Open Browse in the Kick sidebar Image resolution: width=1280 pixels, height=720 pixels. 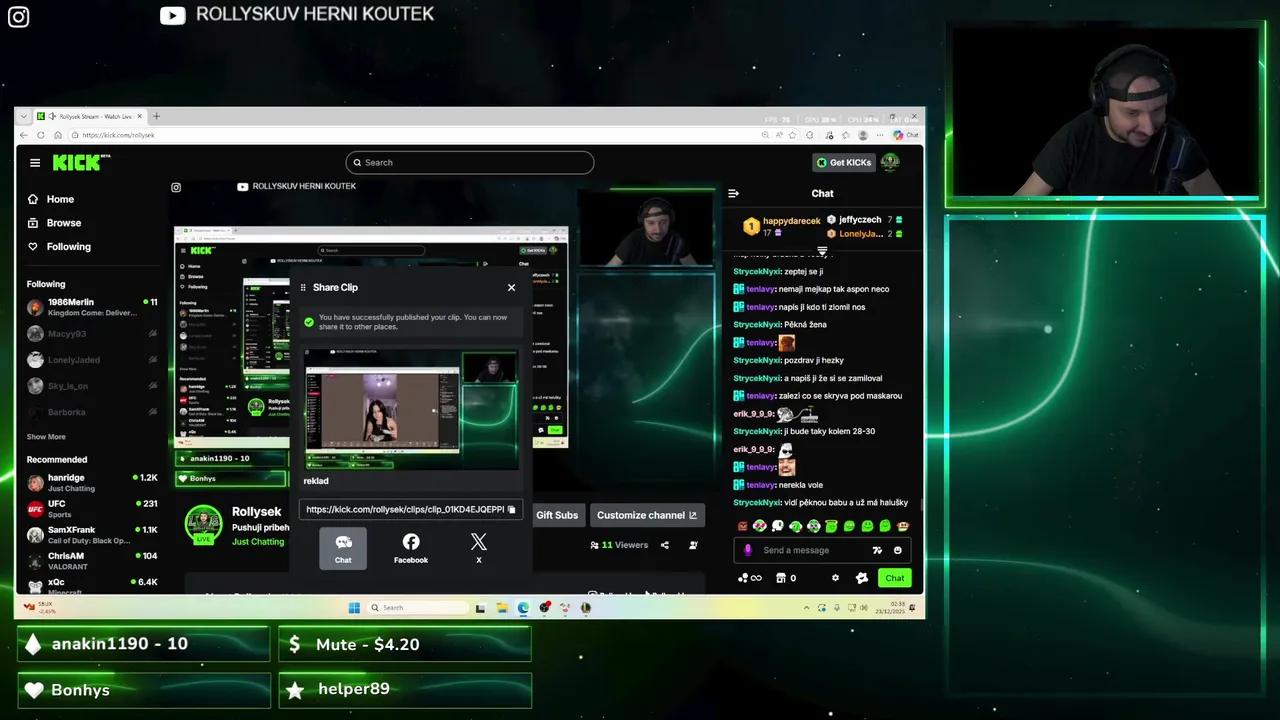click(x=54, y=223)
